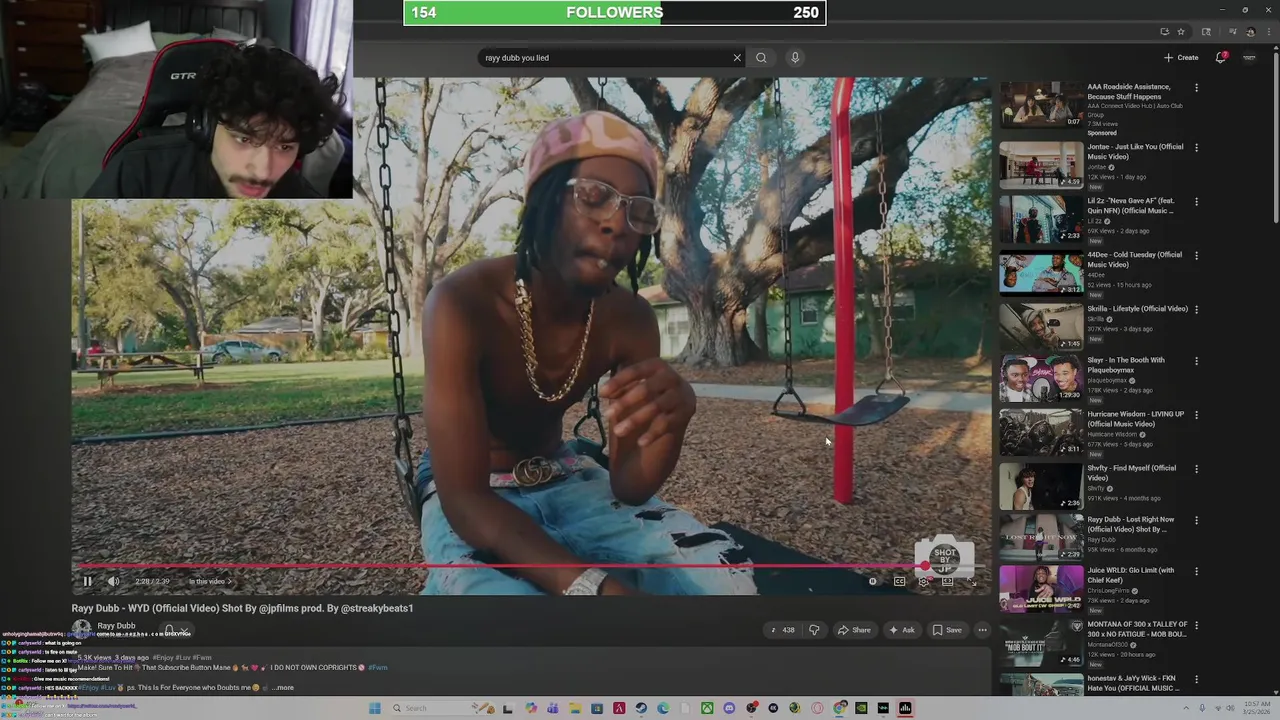Open NVIDIA app from the taskbar
Screen dimensions: 1280x720
point(861,708)
